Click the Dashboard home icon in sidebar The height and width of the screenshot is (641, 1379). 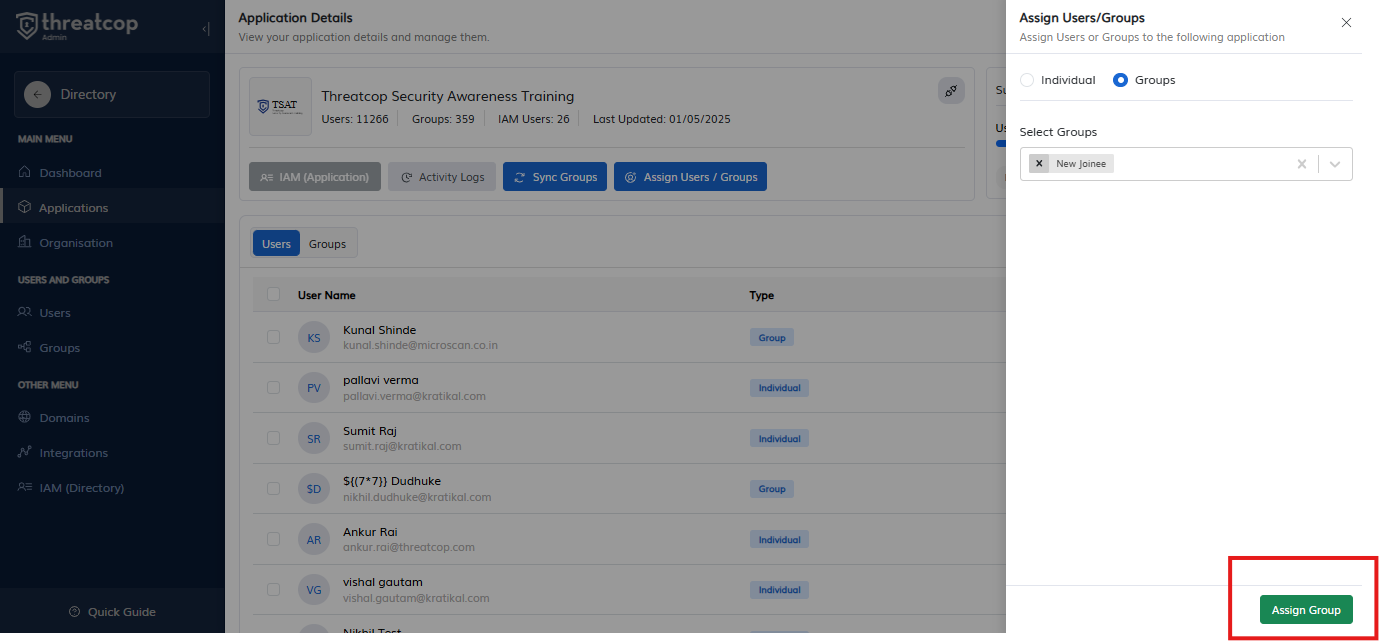25,173
